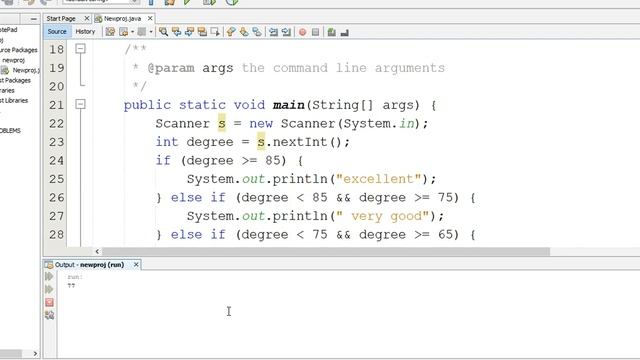Close the Newproj.java tab
The image size is (640, 360).
[150, 18]
